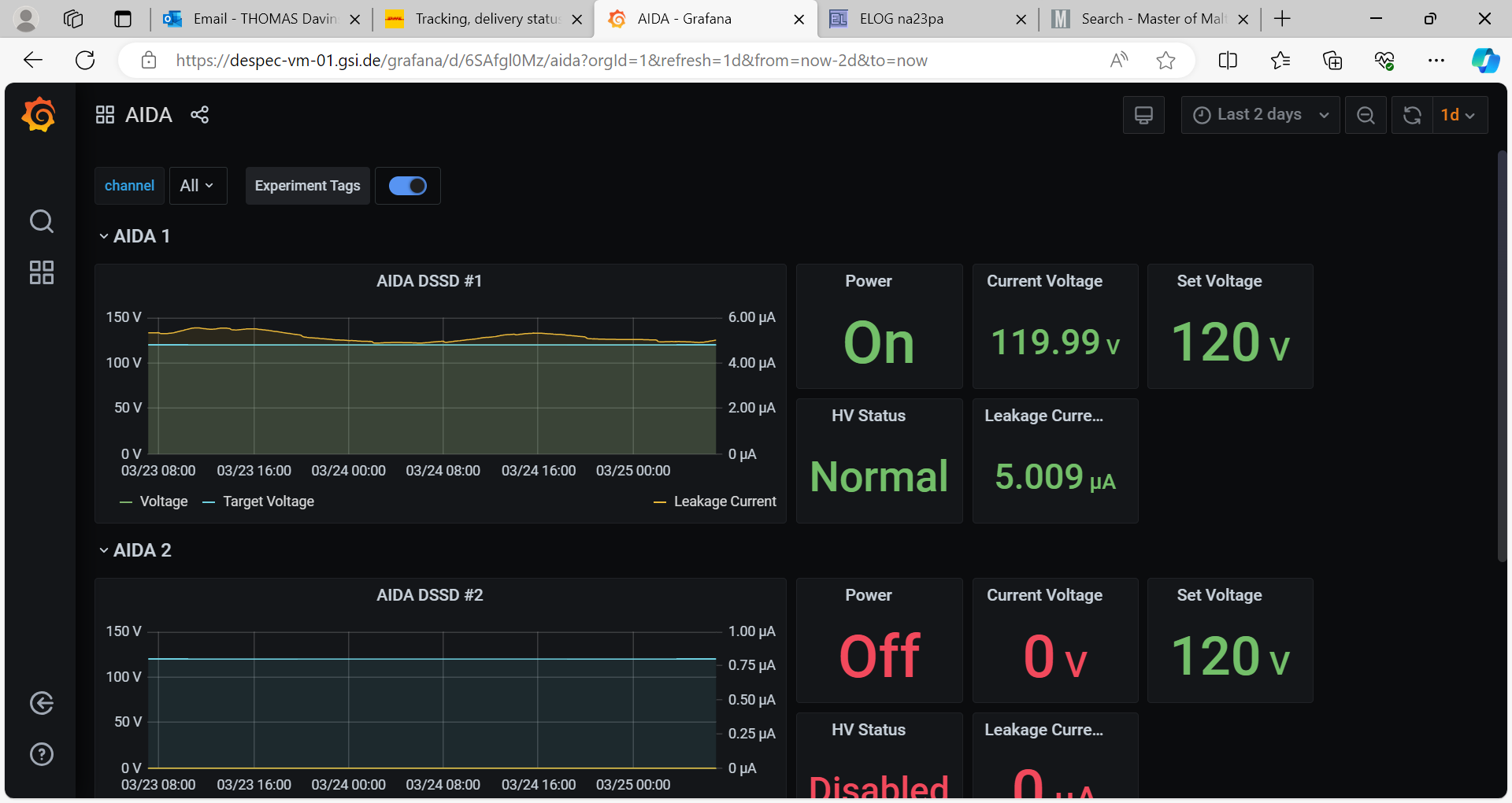
Task: Click AIDA 1 Set Voltage panel title
Action: (x=1219, y=281)
